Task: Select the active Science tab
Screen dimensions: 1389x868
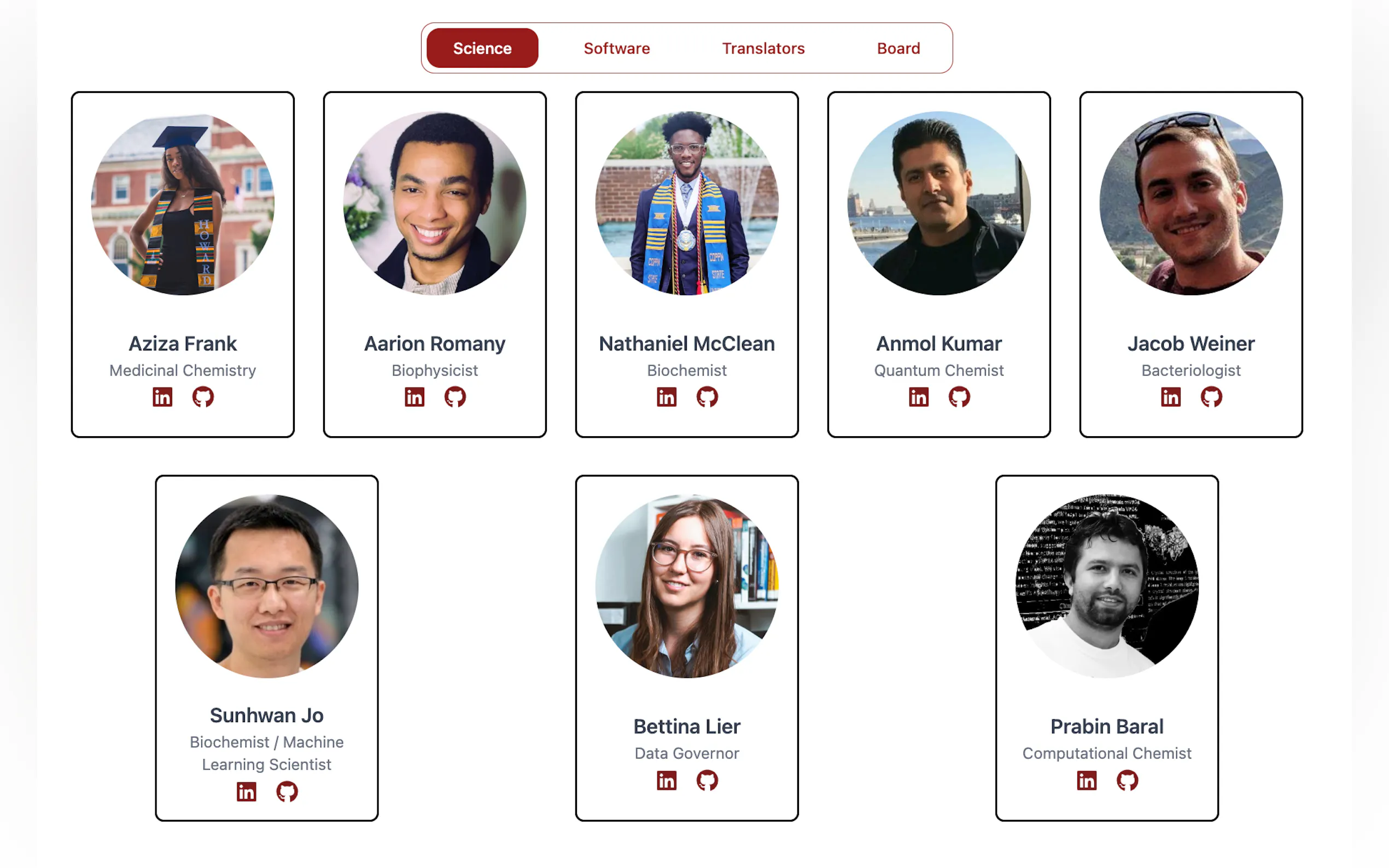Action: click(x=482, y=48)
